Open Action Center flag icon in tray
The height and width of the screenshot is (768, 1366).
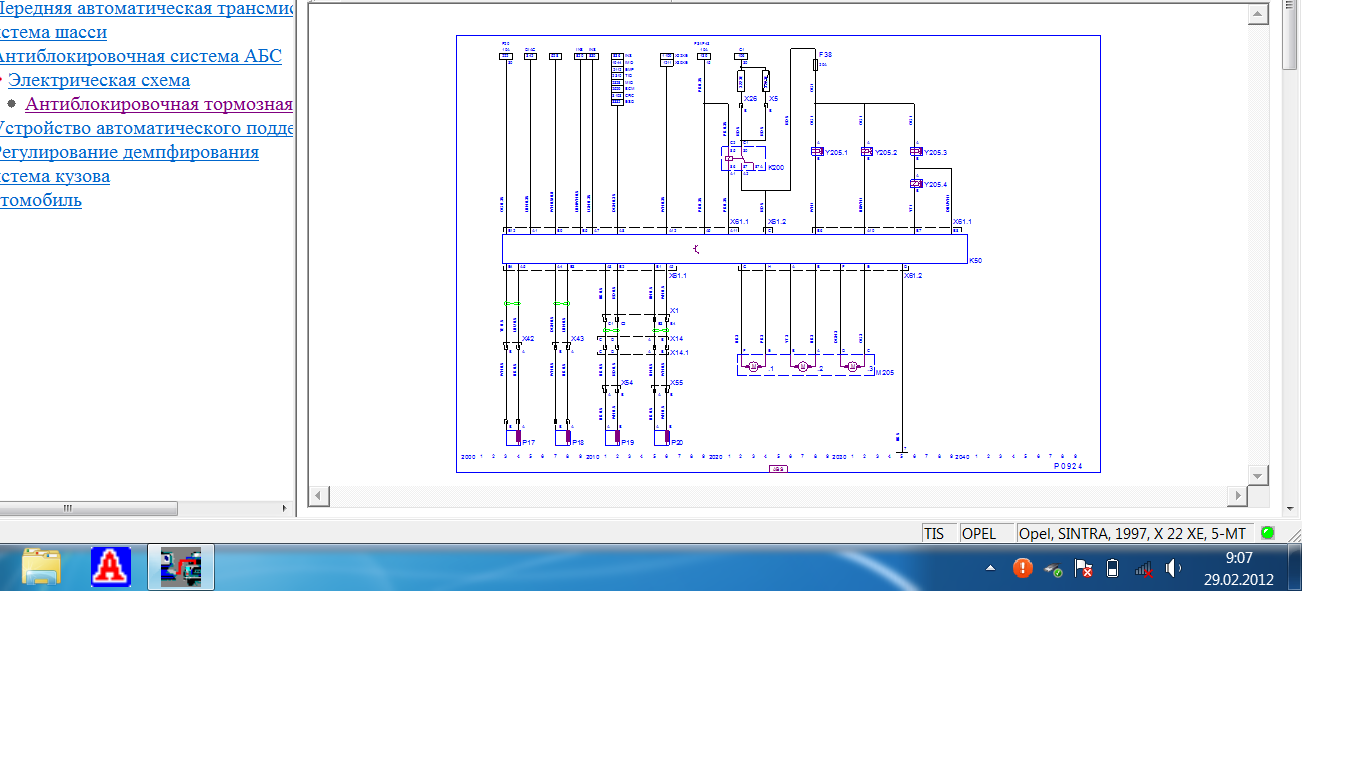click(x=1083, y=568)
